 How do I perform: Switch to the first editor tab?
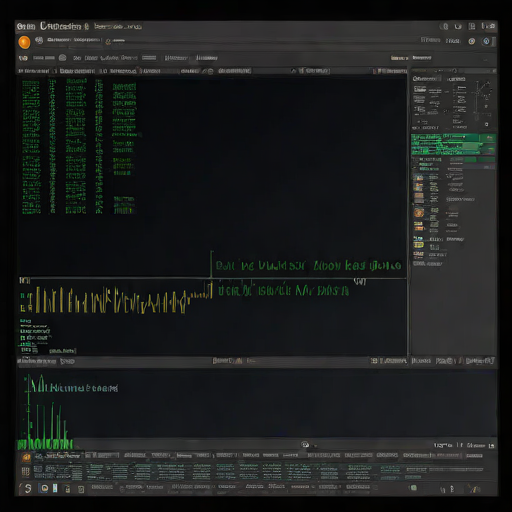tap(34, 71)
